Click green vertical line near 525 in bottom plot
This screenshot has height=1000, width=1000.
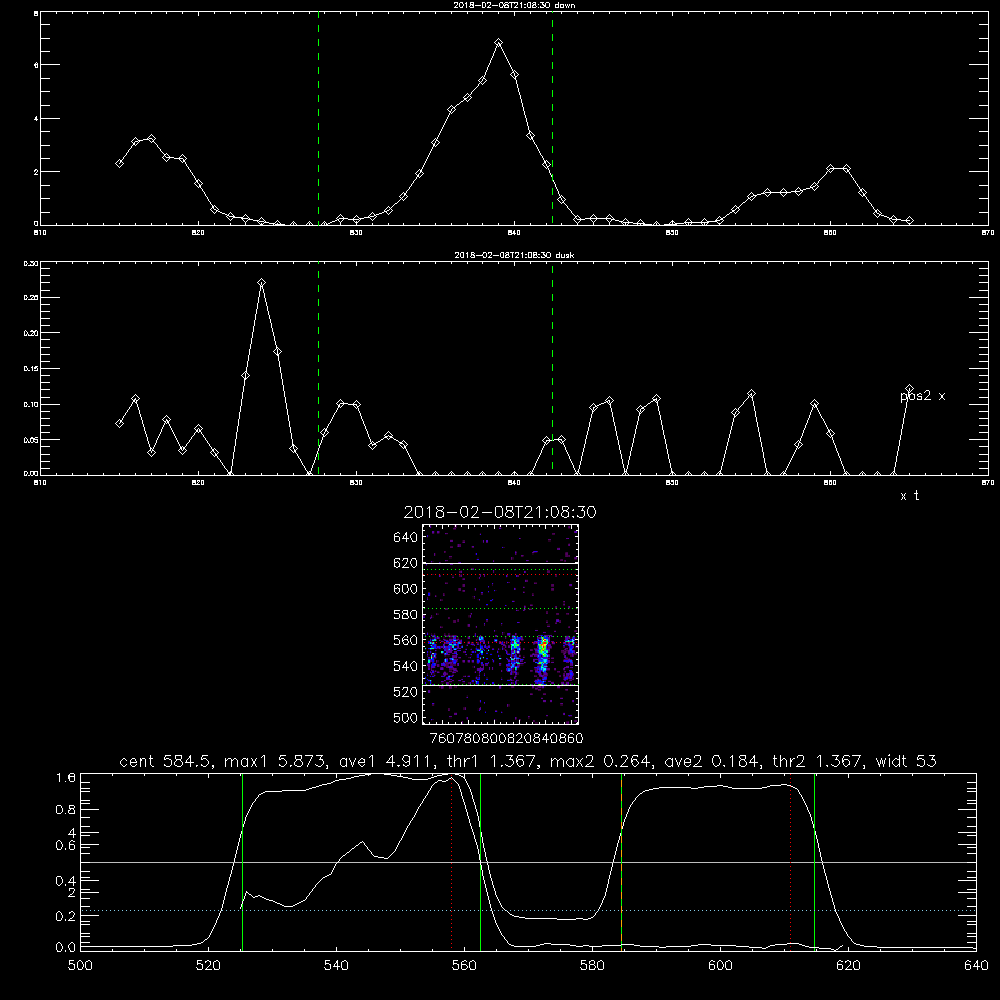(242, 861)
